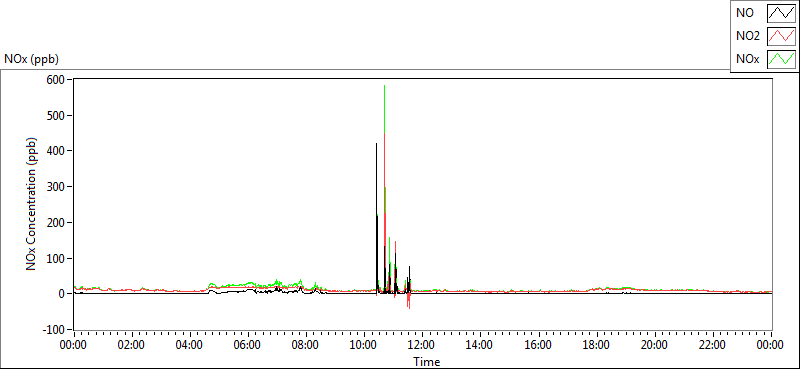
Task: Click the NO black plot sample icon
Action: 782,13
